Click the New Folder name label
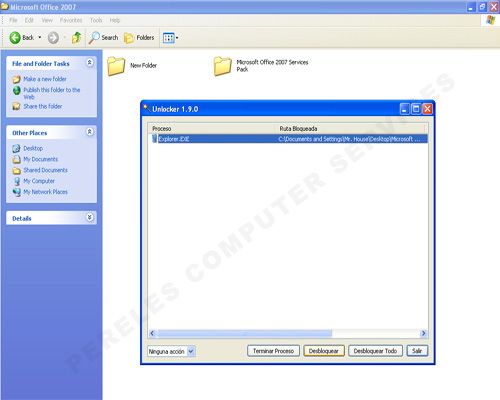Screen dimensions: 500x400 143,66
